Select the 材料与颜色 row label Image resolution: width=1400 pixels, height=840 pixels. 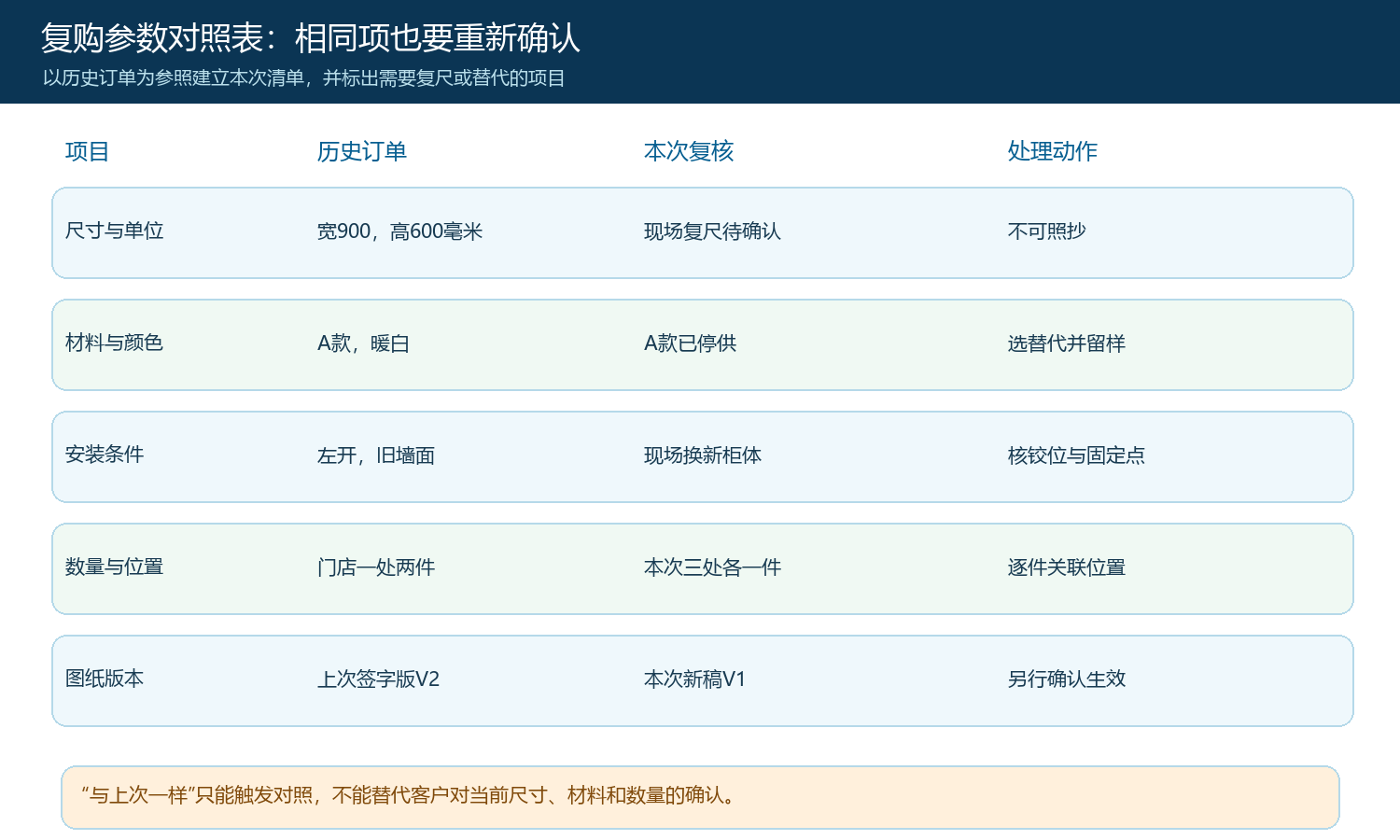pos(115,343)
